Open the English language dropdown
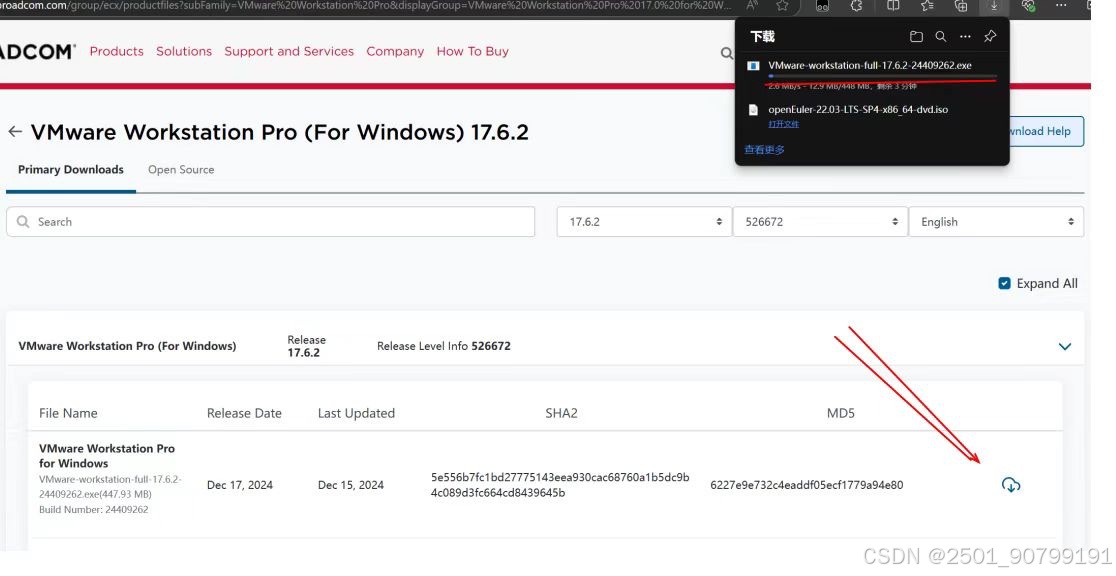 tap(996, 222)
